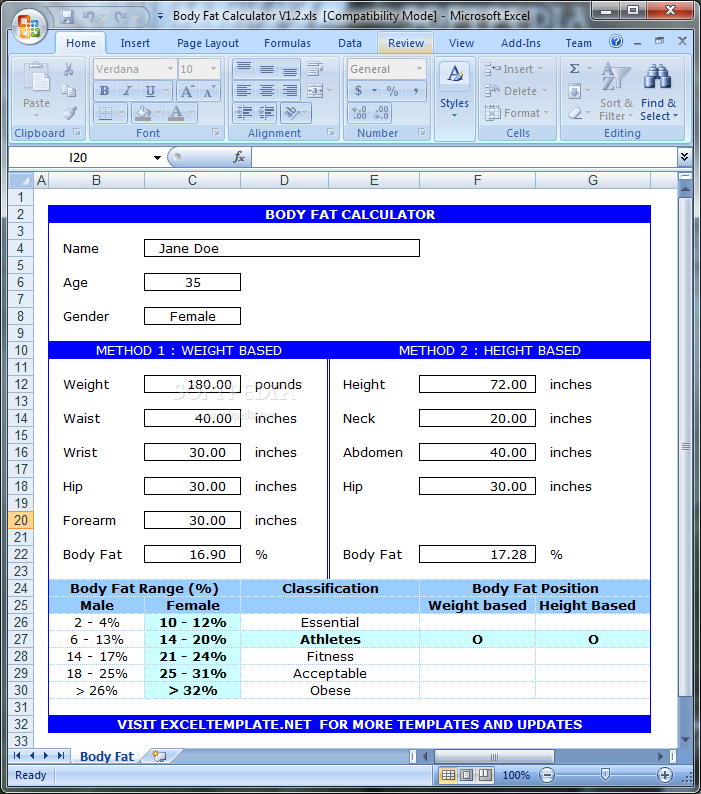Image resolution: width=701 pixels, height=794 pixels.
Task: Click the Insert Function fx icon
Action: pos(239,158)
